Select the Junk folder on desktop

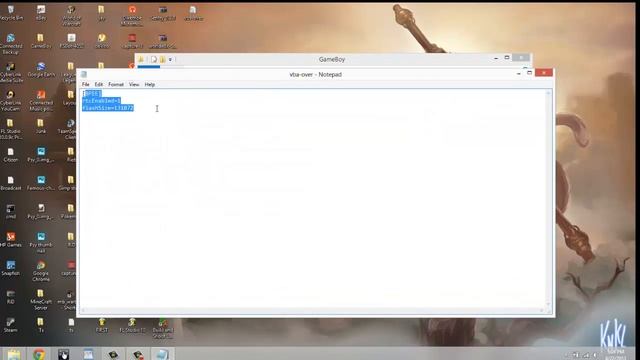tap(40, 126)
